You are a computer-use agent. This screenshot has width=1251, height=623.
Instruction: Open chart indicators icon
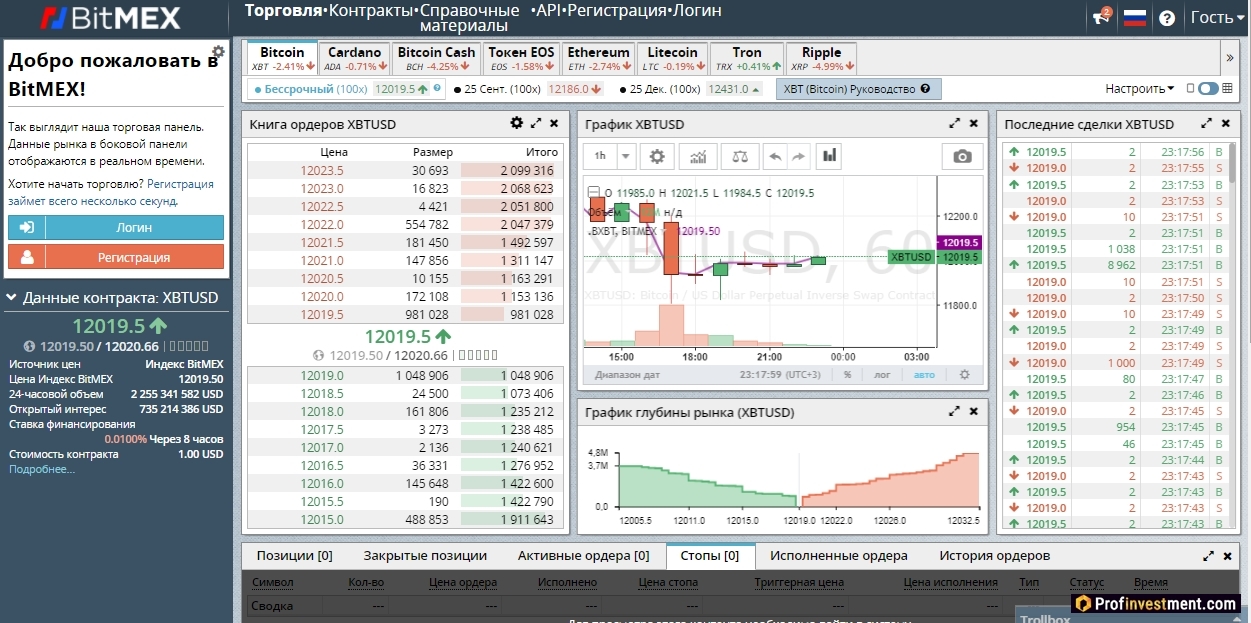click(698, 156)
